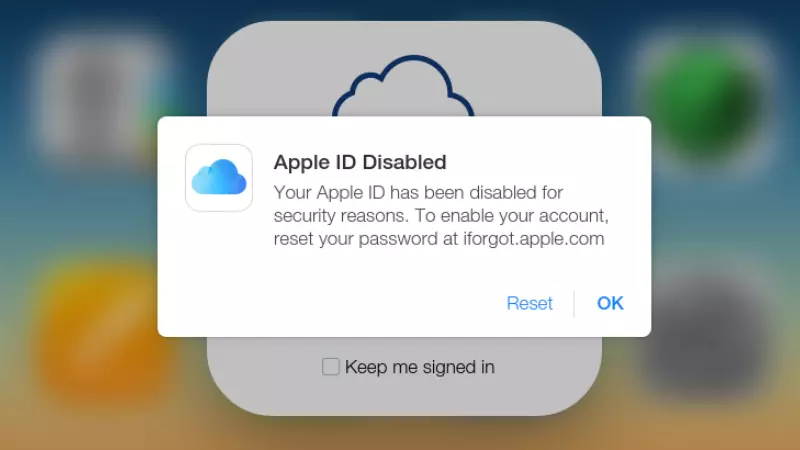
Task: Click the 'Your Apple ID has been disabled' line
Action: tap(418, 192)
